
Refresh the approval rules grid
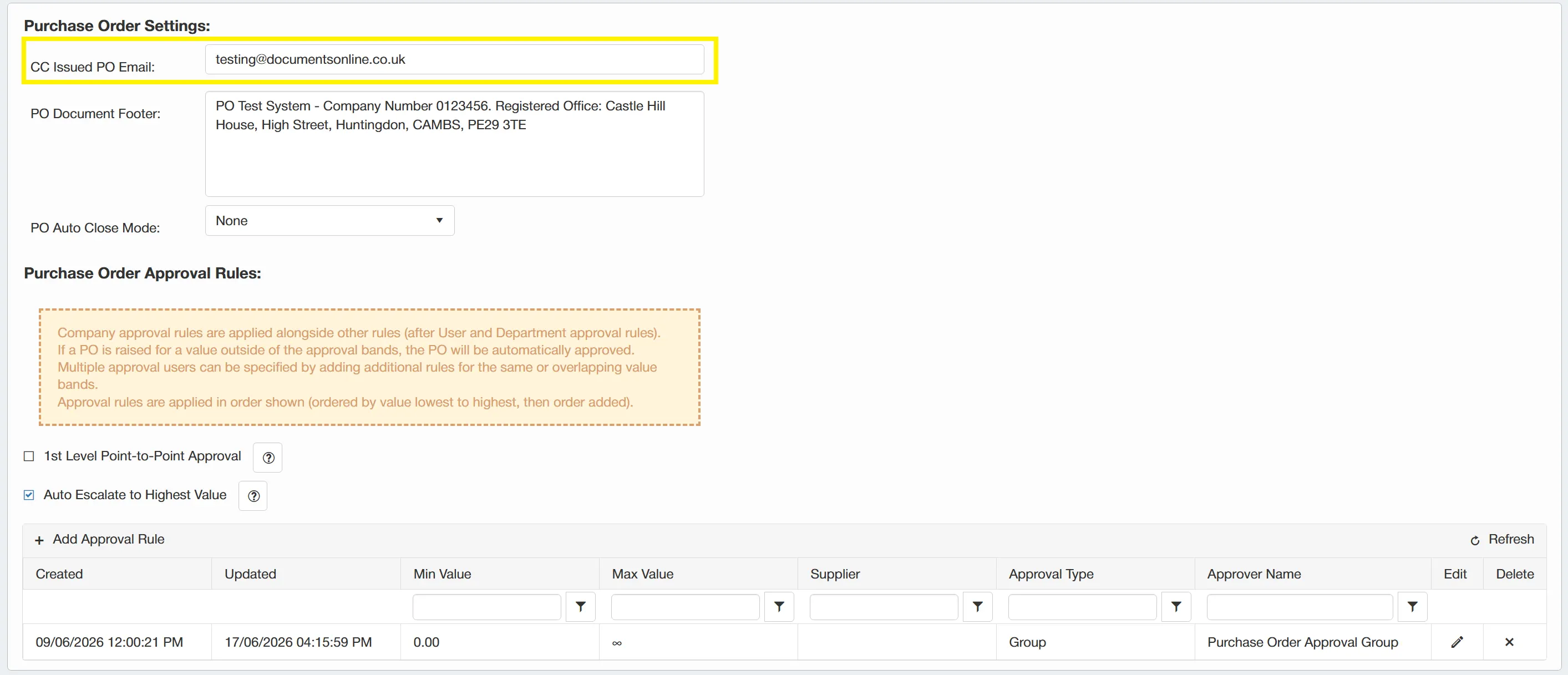click(1502, 539)
